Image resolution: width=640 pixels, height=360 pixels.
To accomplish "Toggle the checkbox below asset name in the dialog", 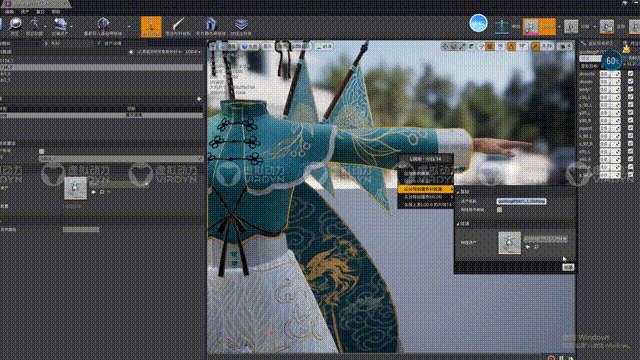I will point(499,209).
